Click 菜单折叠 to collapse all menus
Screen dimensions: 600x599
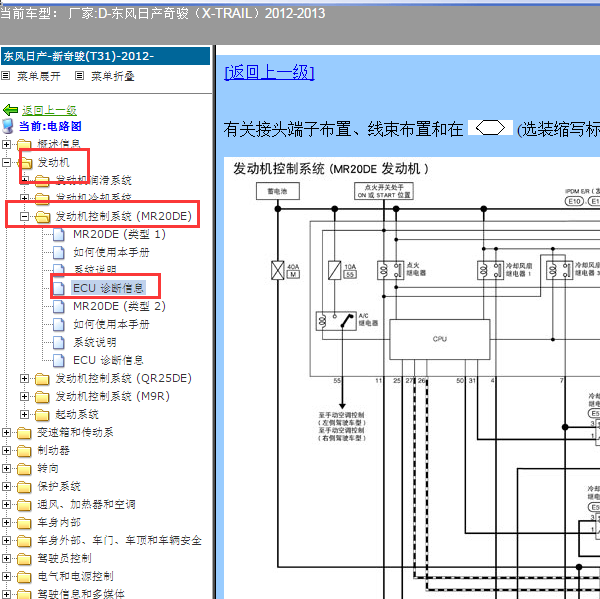coord(112,76)
